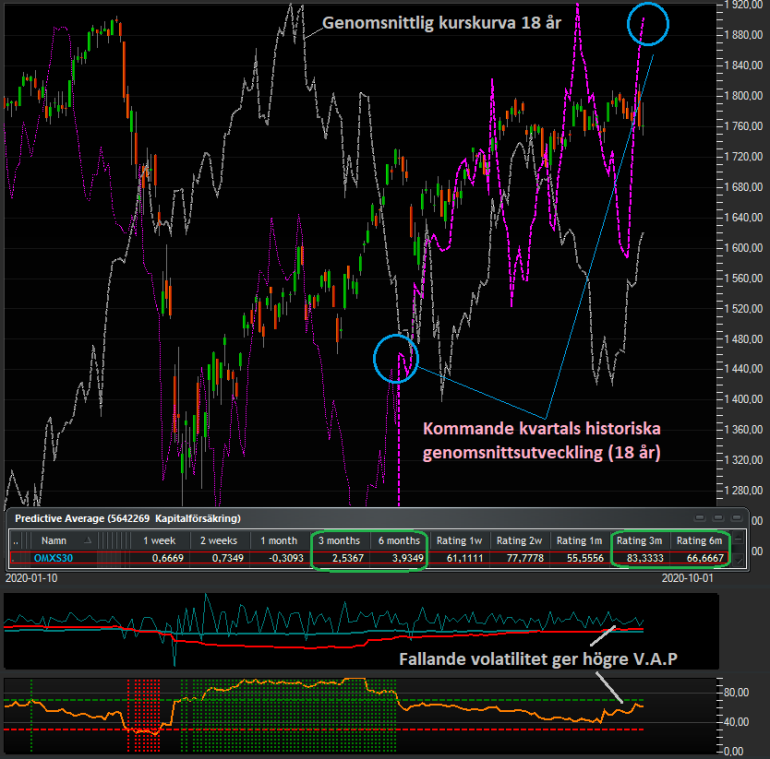Select the OMXS30 row name
Screen dimensions: 770x759
(x=52, y=559)
